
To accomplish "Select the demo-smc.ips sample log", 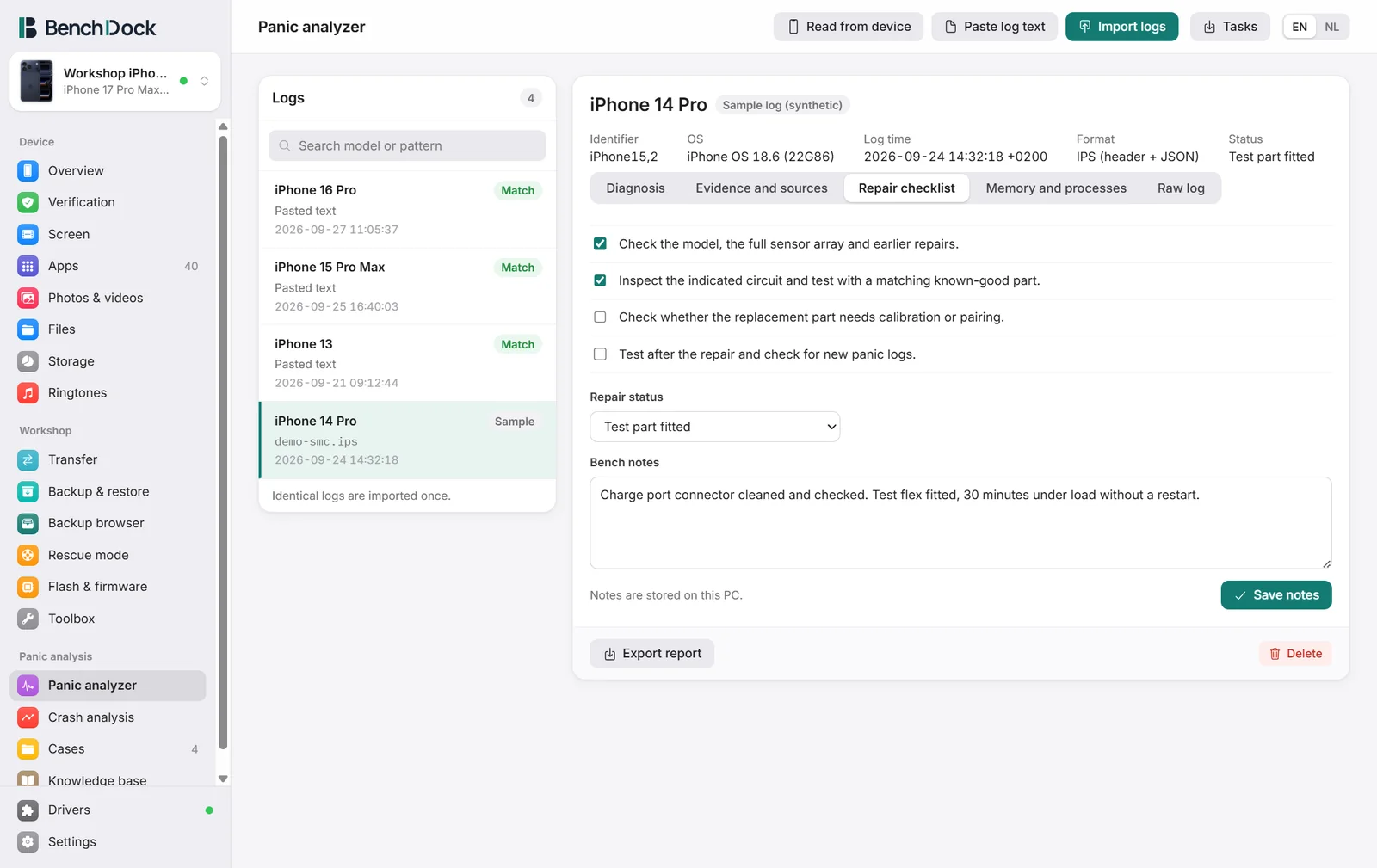I will point(407,440).
